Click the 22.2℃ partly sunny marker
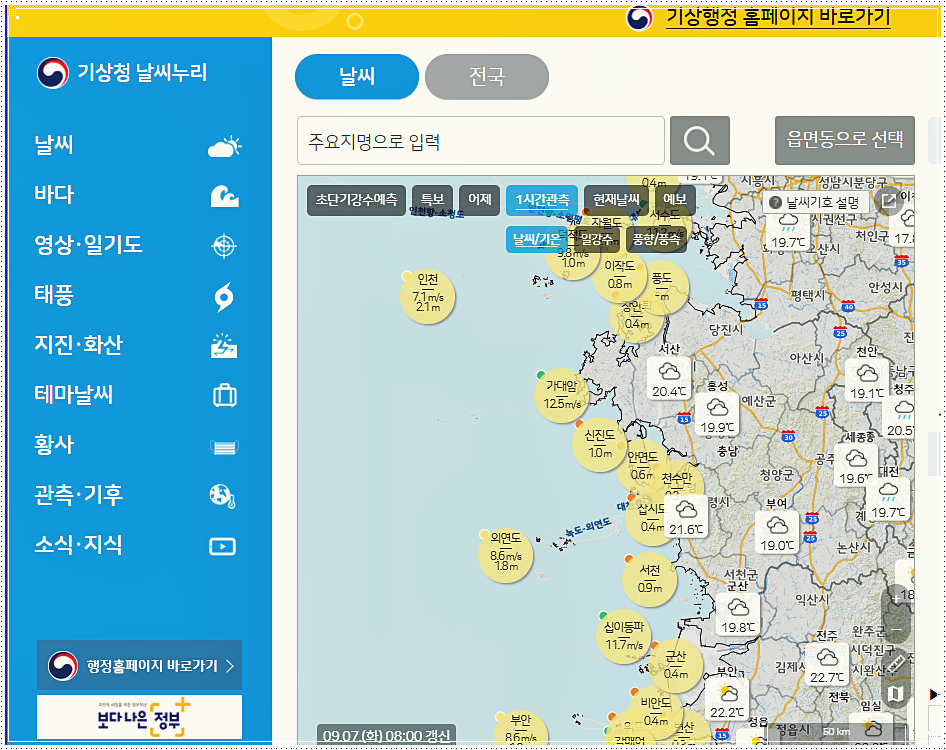The height and width of the screenshot is (750, 946). [x=727, y=700]
